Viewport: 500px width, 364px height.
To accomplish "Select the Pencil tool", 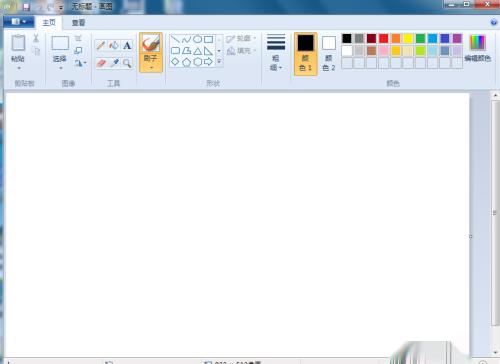I will (101, 46).
